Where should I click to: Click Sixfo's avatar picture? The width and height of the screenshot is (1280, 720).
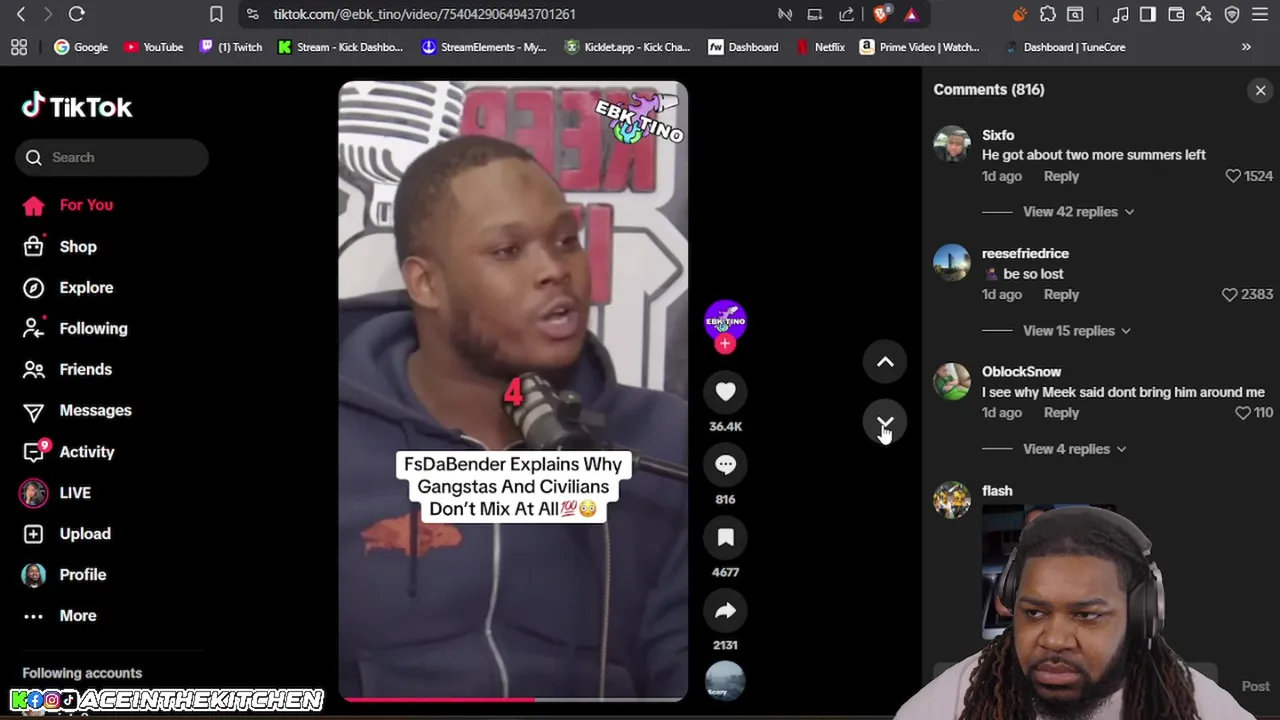click(952, 144)
